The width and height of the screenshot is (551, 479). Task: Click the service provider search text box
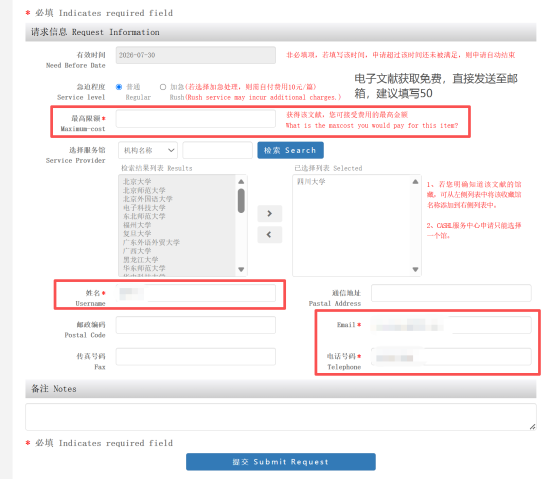218,150
